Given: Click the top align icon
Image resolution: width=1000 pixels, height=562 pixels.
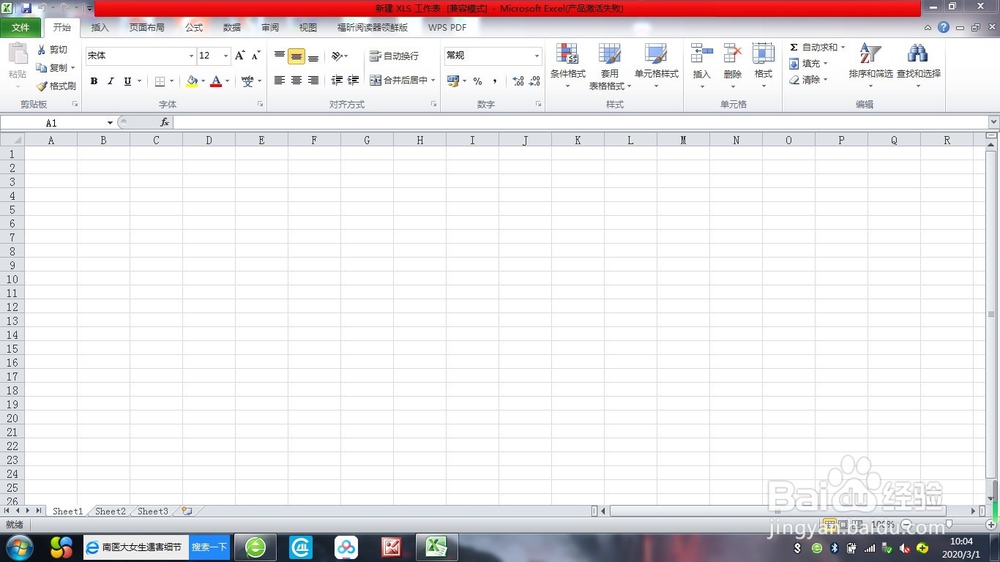Looking at the screenshot, I should tap(279, 56).
